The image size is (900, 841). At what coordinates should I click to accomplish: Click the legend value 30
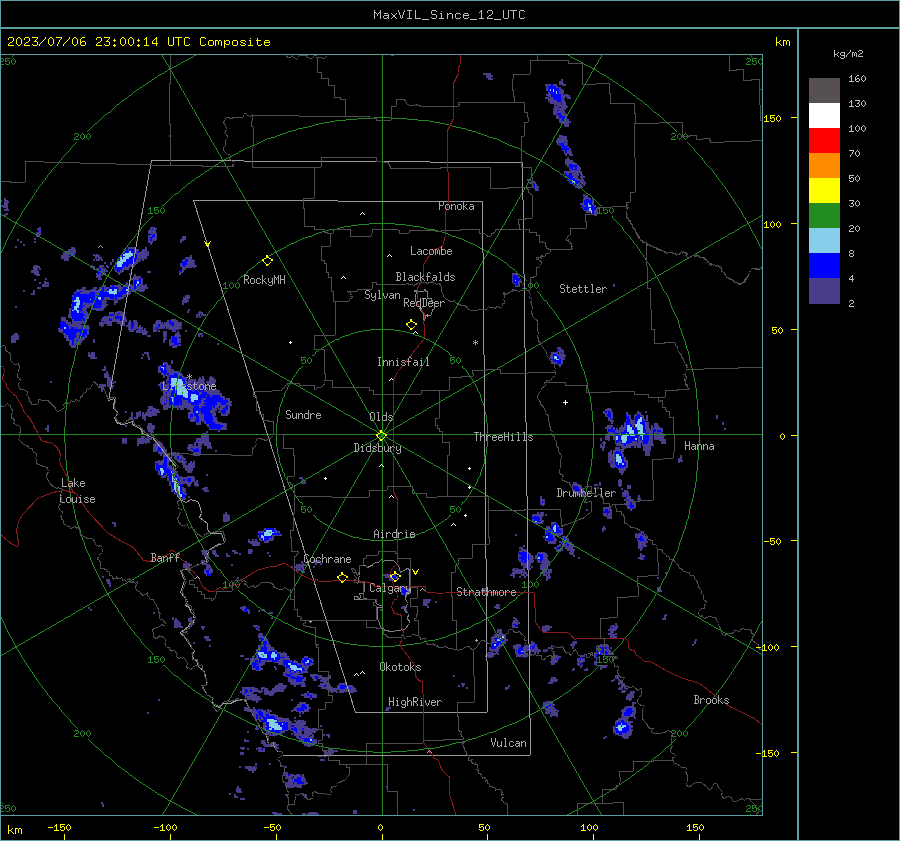tap(854, 203)
